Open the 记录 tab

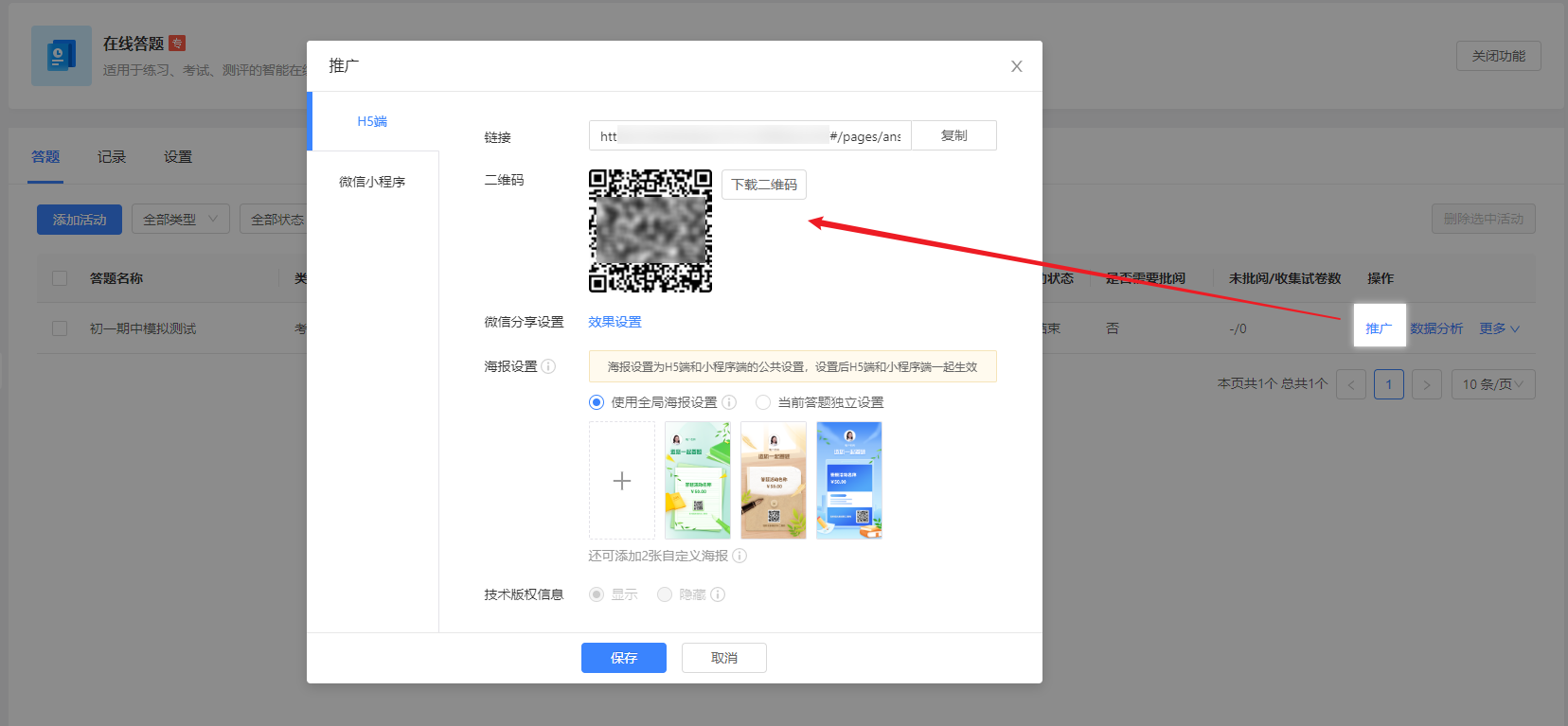pyautogui.click(x=112, y=157)
